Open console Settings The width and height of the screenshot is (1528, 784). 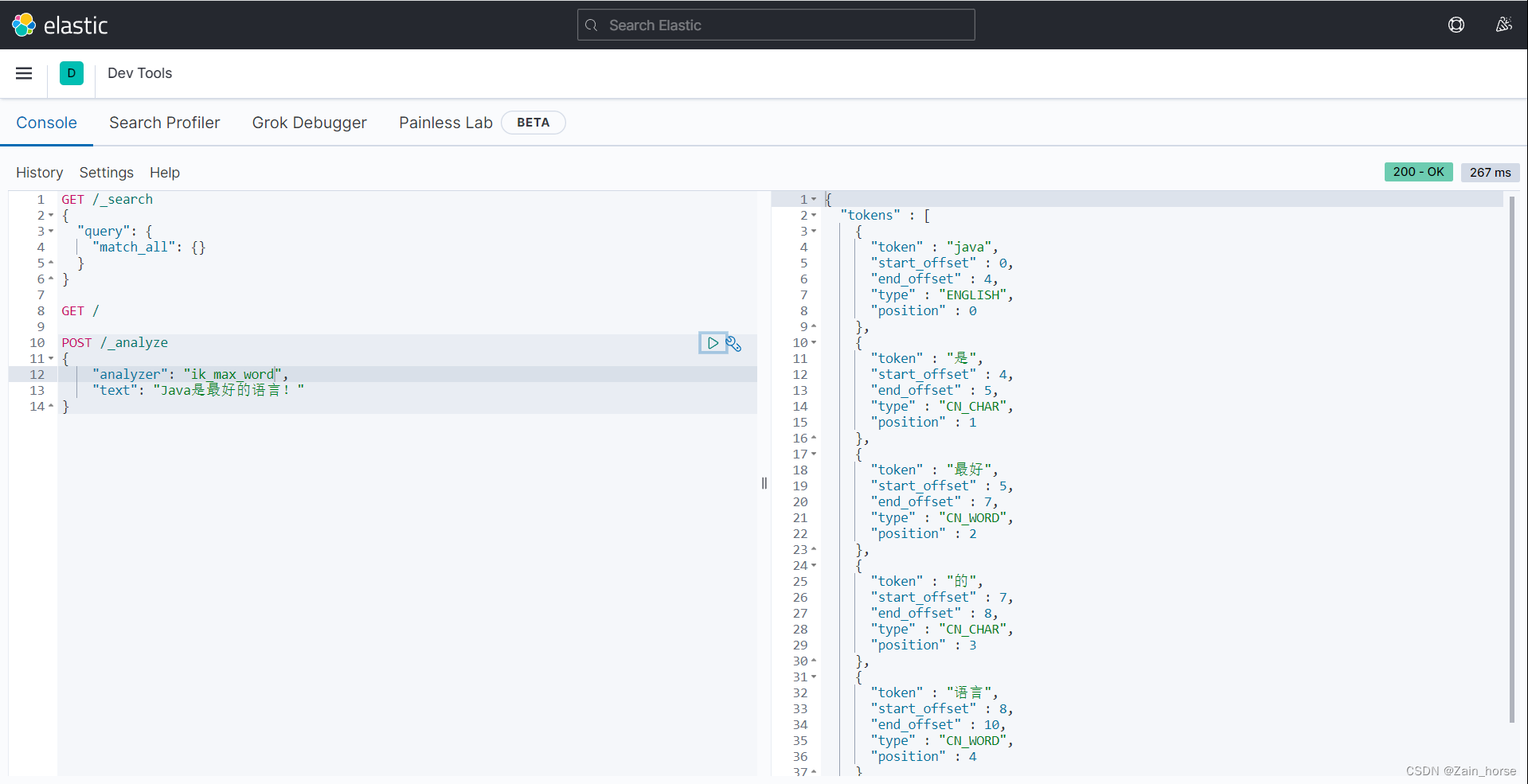coord(106,173)
